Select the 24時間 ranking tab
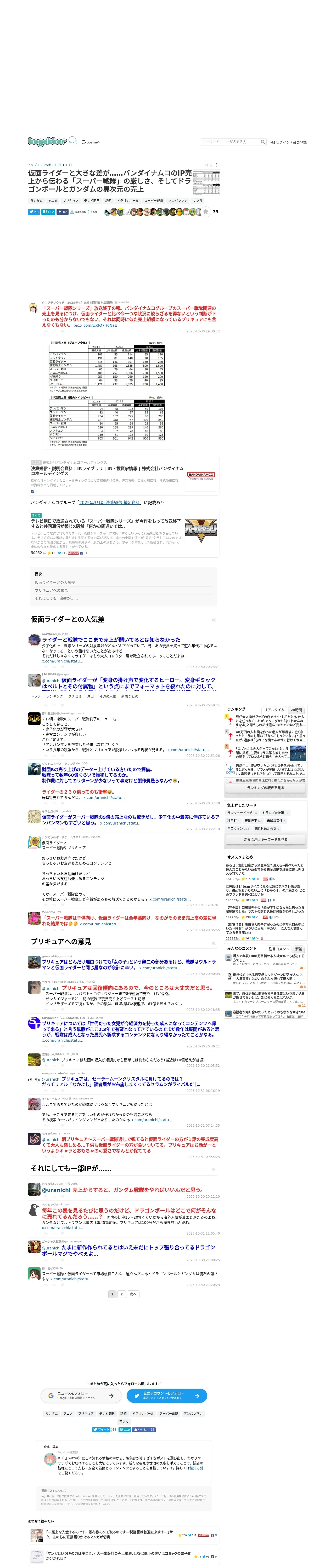This screenshot has height=1568, width=336. point(296,710)
